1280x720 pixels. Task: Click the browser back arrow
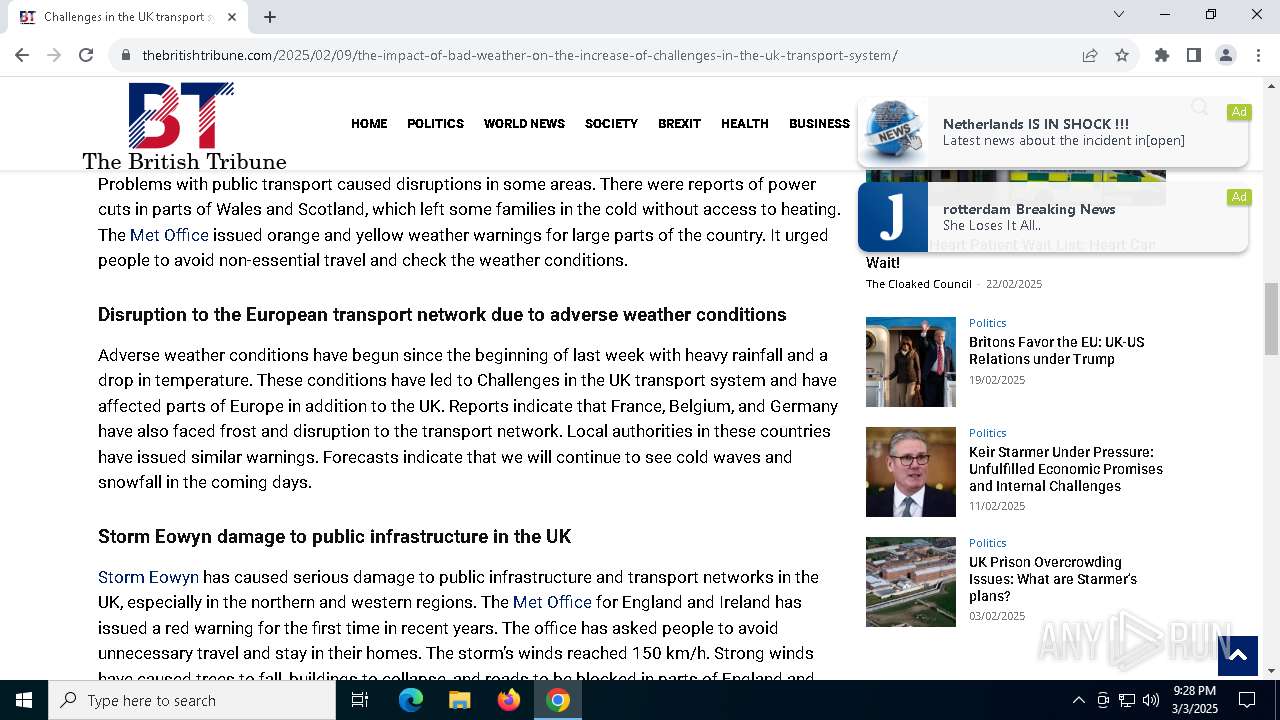(22, 55)
